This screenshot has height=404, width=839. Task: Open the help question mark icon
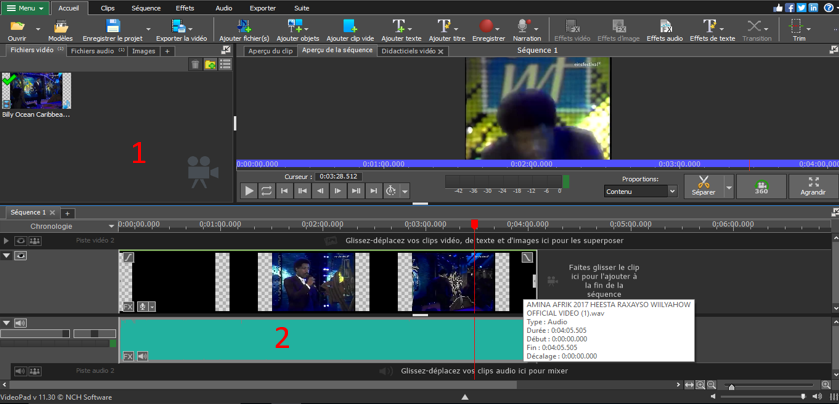828,7
